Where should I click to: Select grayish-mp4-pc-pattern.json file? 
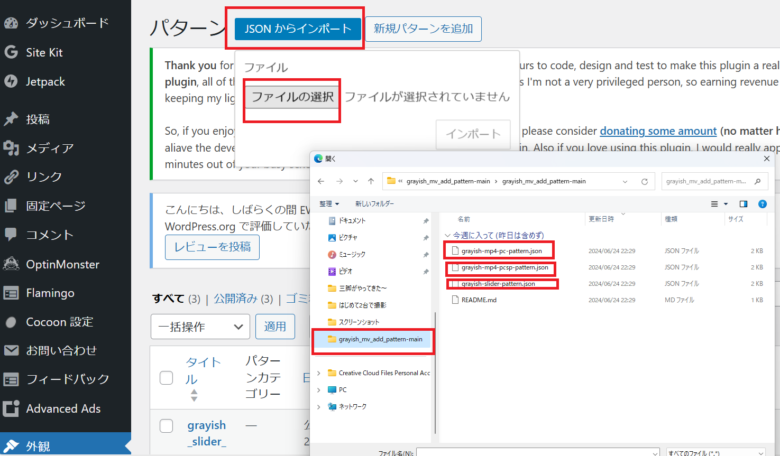(x=499, y=250)
